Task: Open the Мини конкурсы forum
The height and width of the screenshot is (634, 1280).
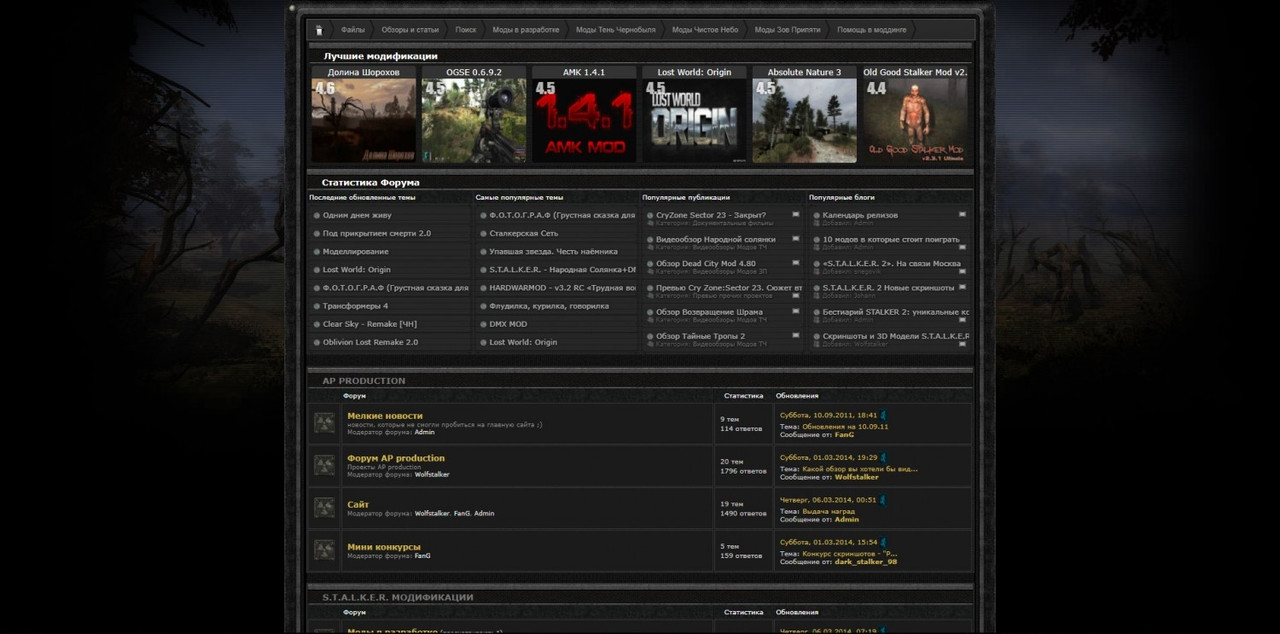Action: (x=384, y=547)
